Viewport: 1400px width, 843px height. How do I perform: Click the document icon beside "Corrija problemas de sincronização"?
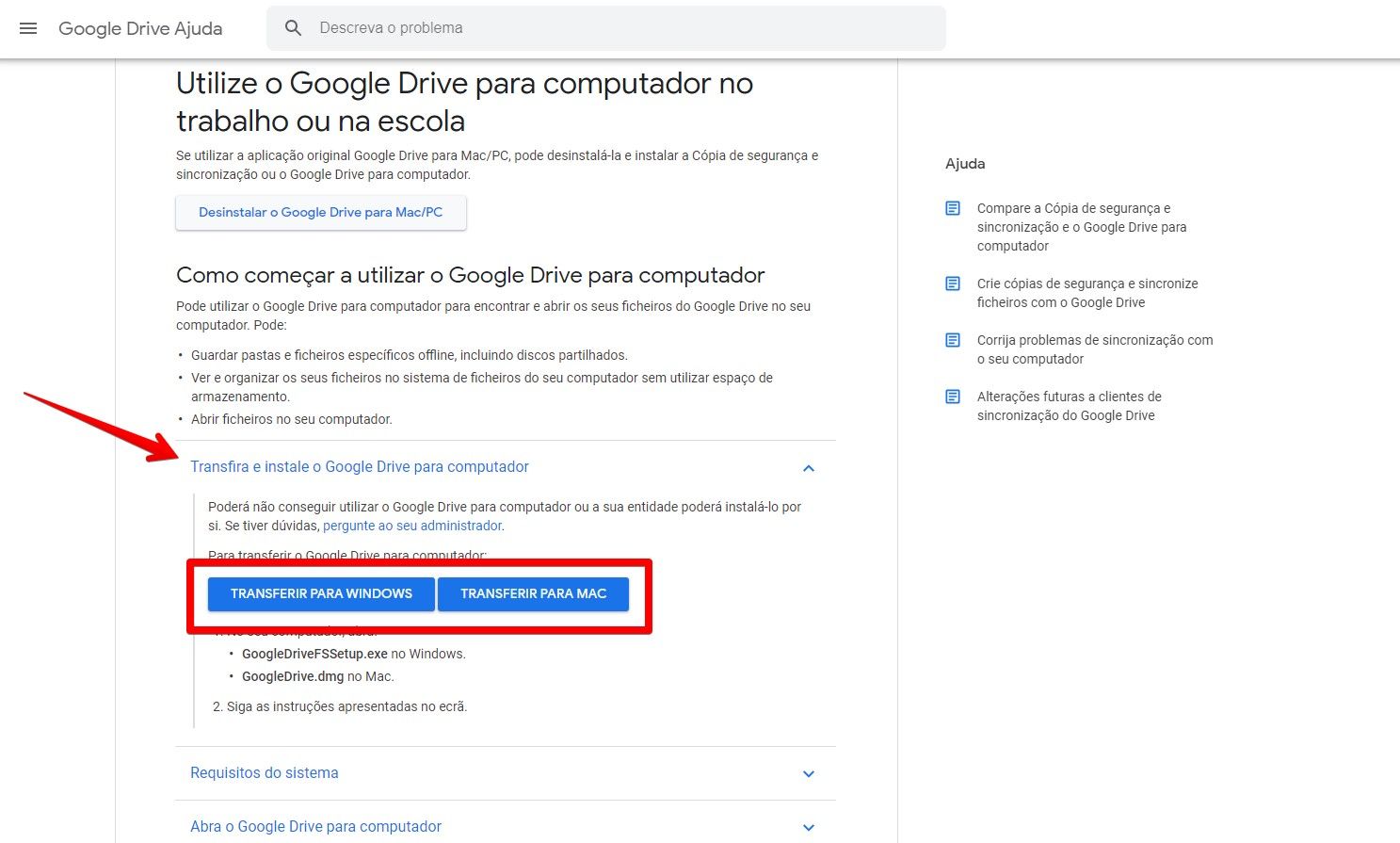click(953, 340)
